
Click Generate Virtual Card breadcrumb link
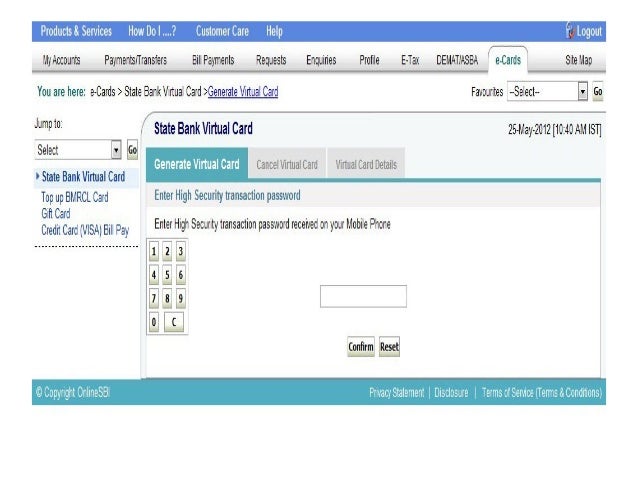(243, 92)
